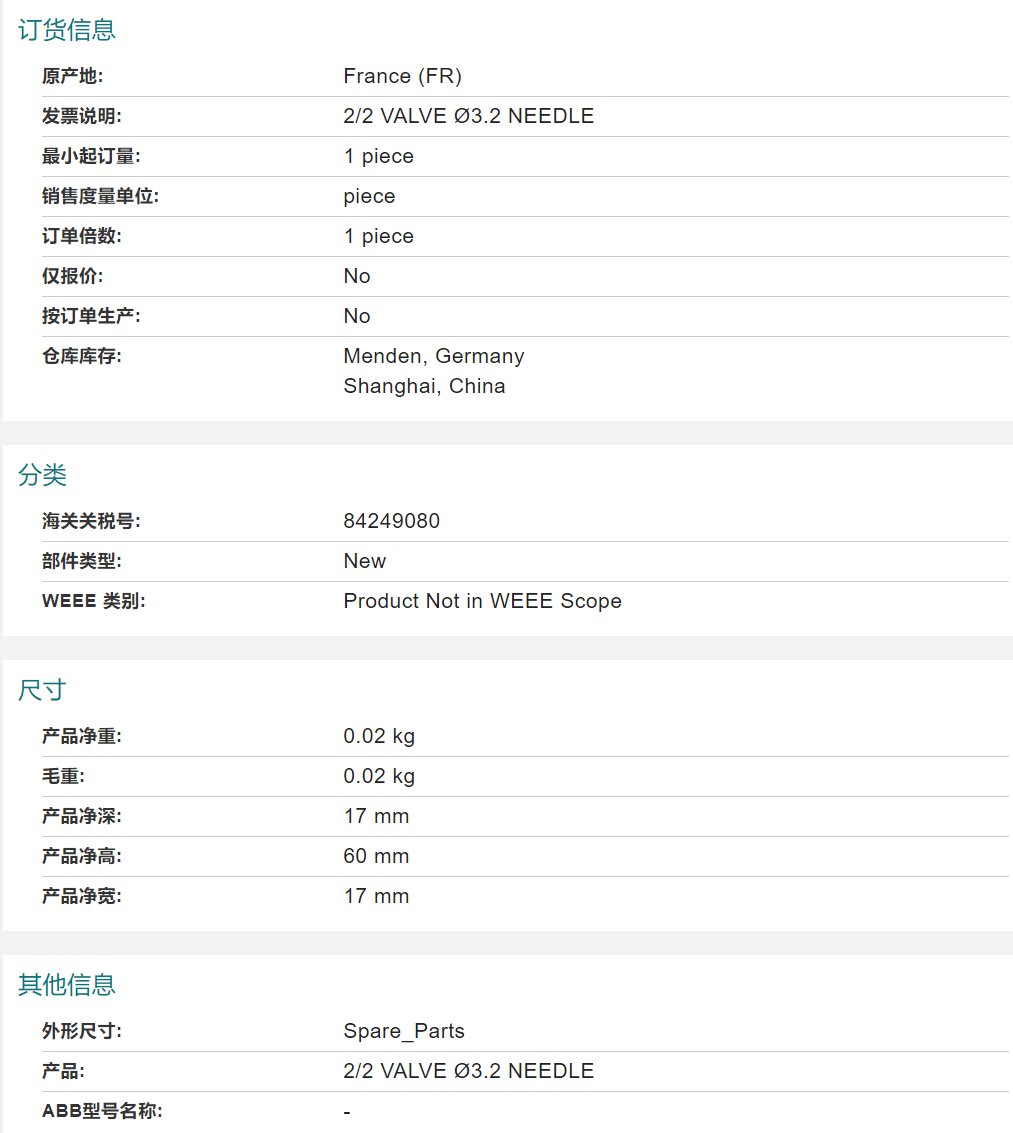Select customs tariff number 84249080
This screenshot has width=1013, height=1133.
pyautogui.click(x=391, y=521)
